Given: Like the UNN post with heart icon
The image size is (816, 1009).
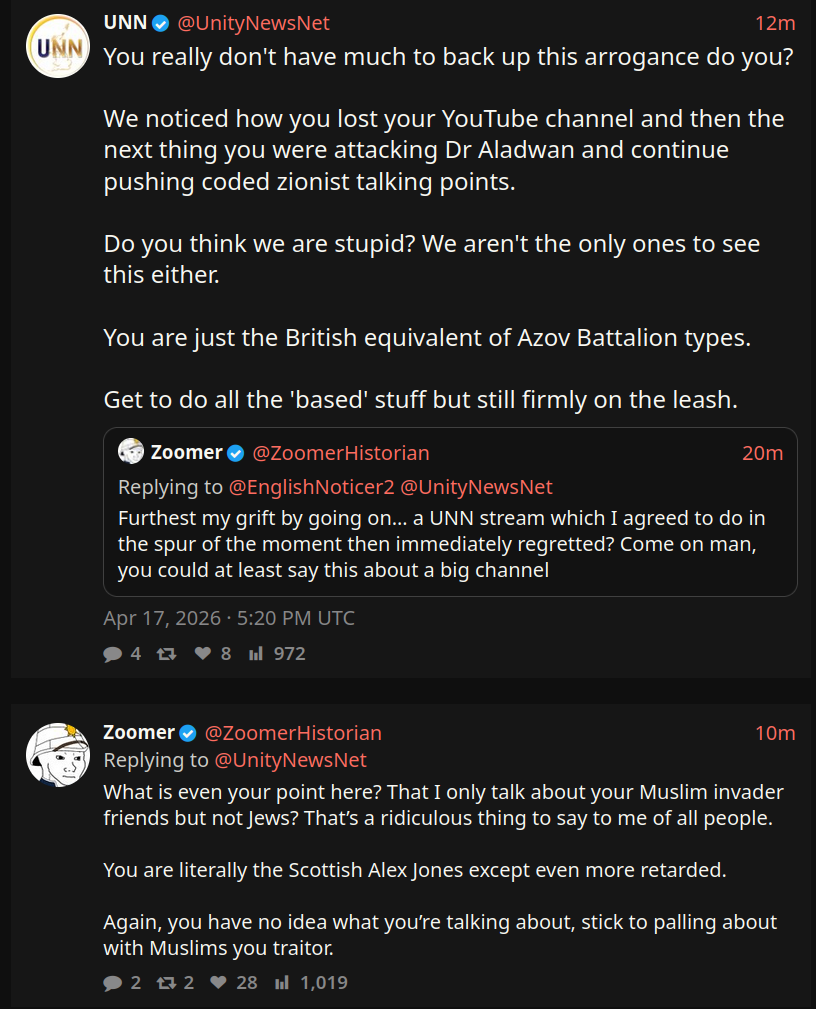Looking at the screenshot, I should (202, 654).
